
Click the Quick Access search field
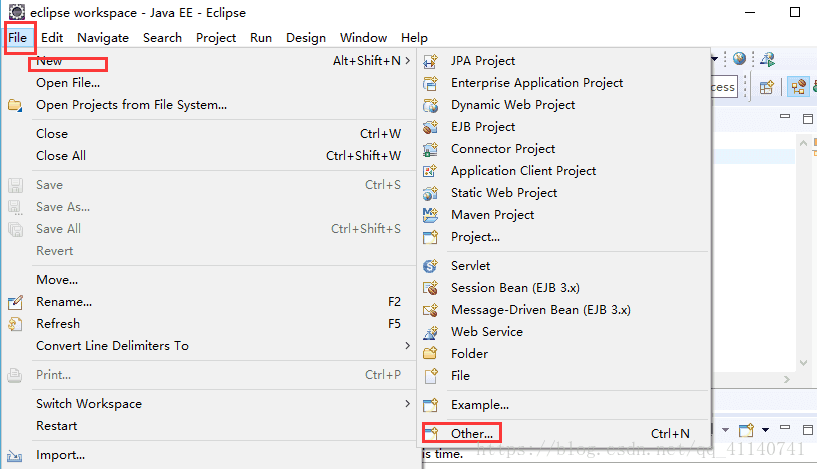724,87
